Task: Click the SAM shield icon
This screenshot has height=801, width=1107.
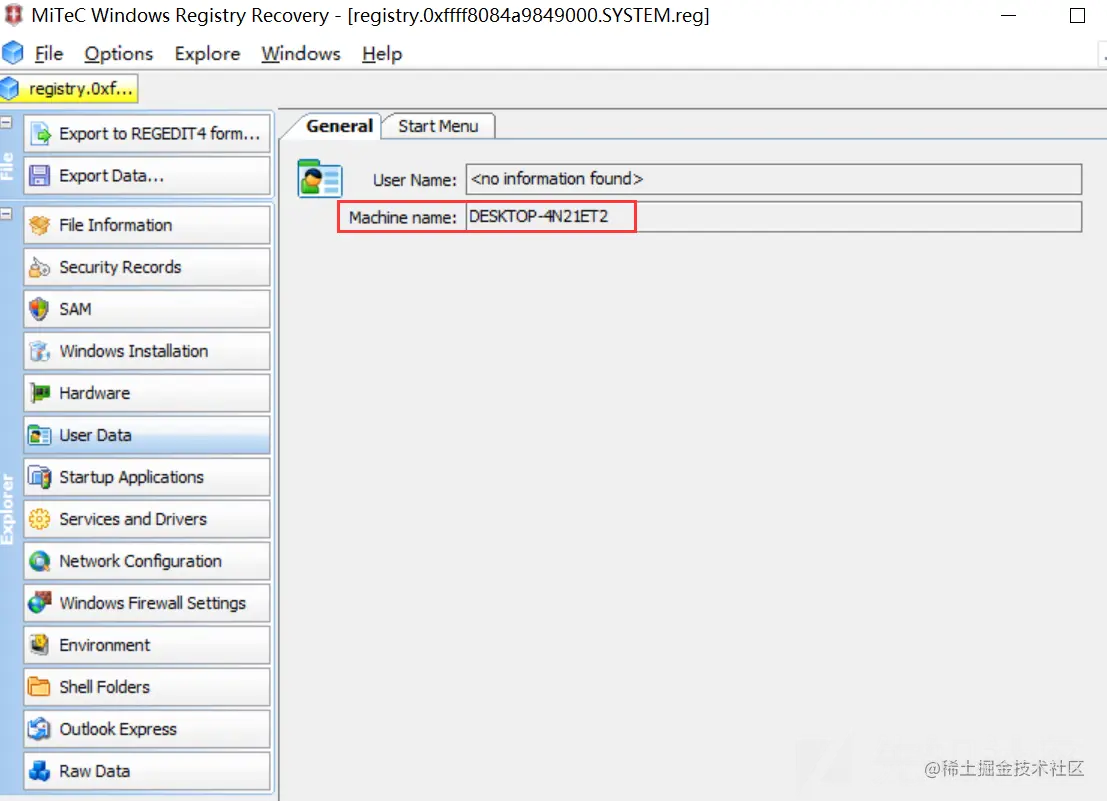Action: click(40, 309)
